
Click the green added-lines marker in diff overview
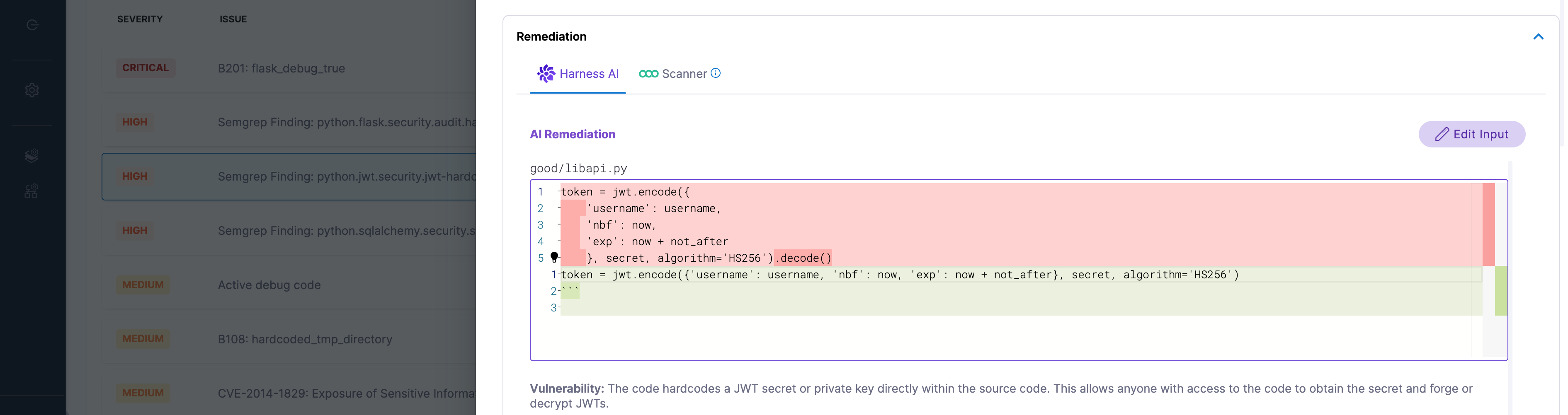tap(1500, 290)
